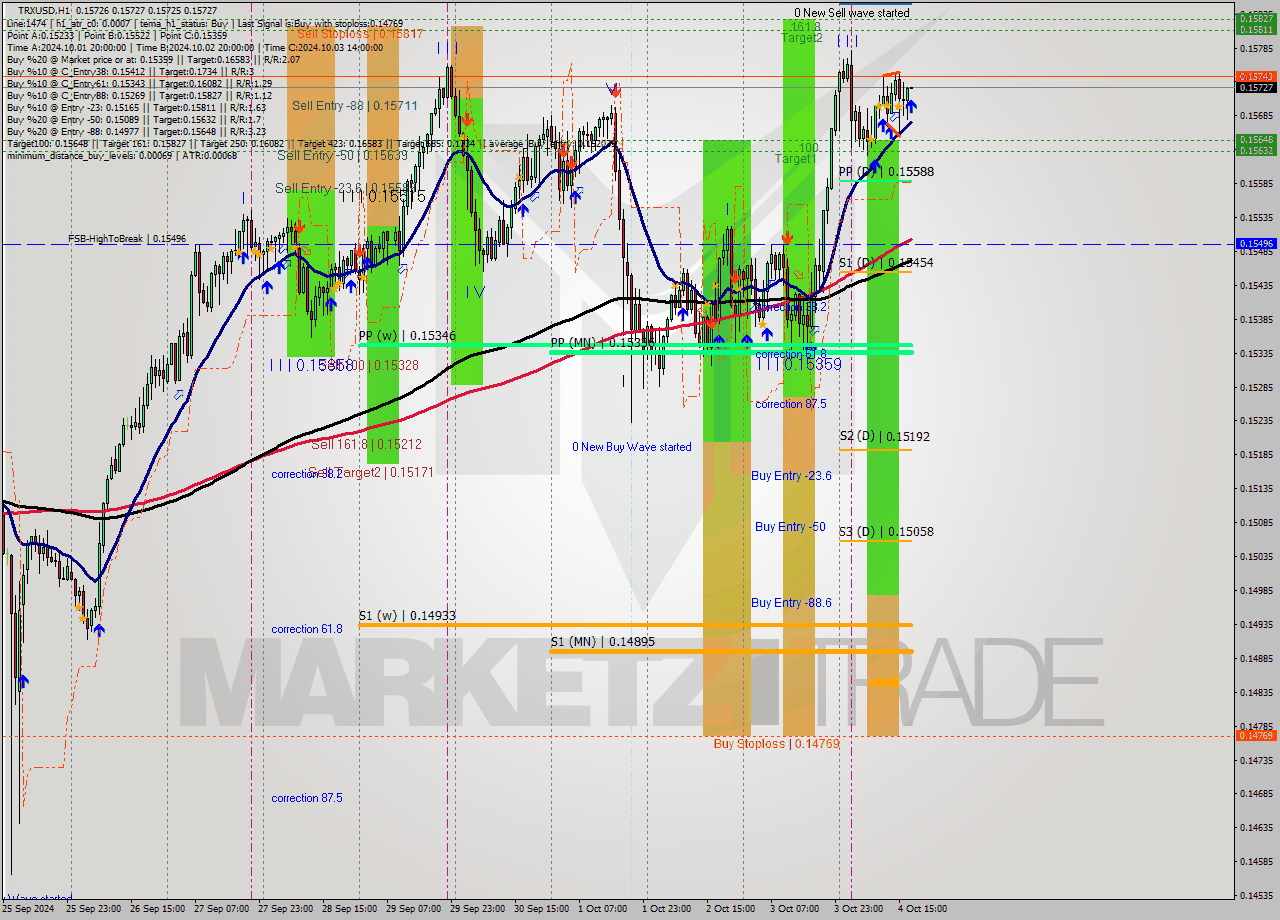Click the red 0.14769 price tag
This screenshot has height=920, width=1280.
tap(1256, 736)
